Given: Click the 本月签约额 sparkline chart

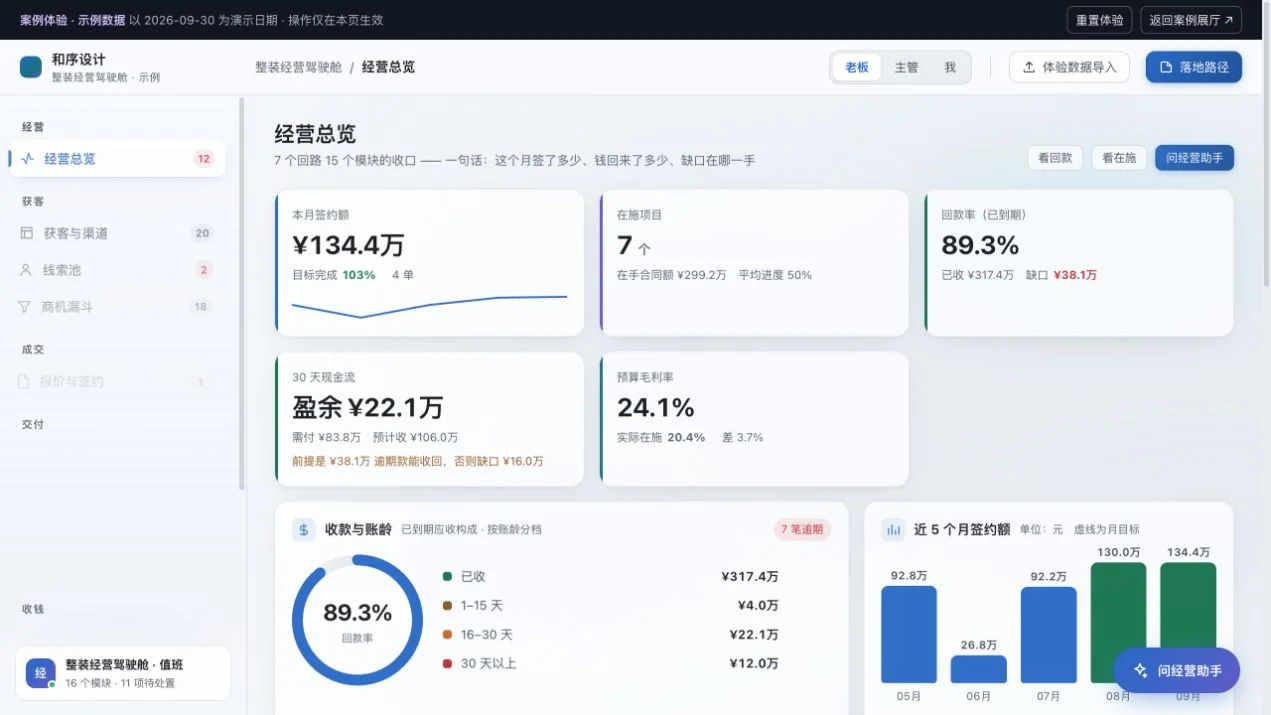Looking at the screenshot, I should 429,306.
